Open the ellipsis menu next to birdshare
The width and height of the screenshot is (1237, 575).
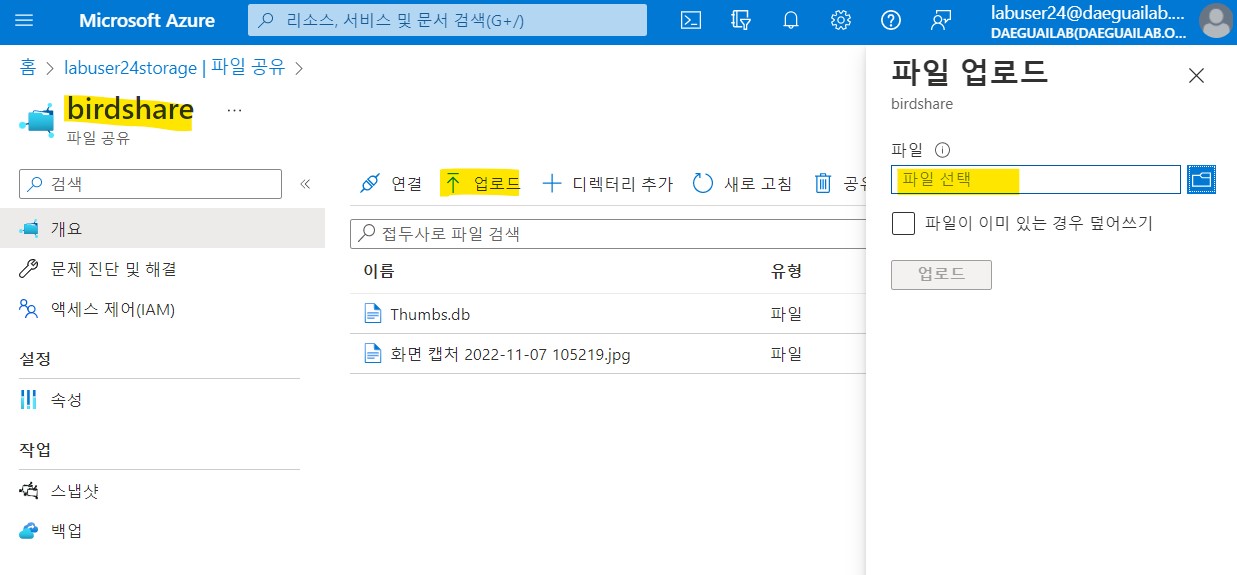click(x=234, y=110)
